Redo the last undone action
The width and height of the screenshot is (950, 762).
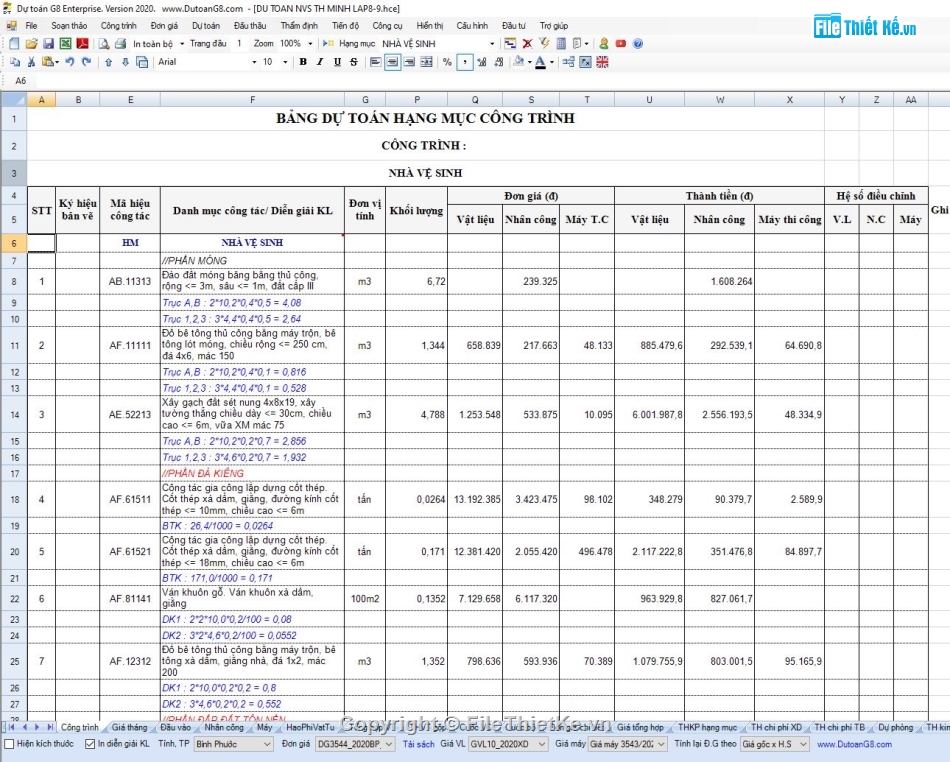click(x=87, y=62)
